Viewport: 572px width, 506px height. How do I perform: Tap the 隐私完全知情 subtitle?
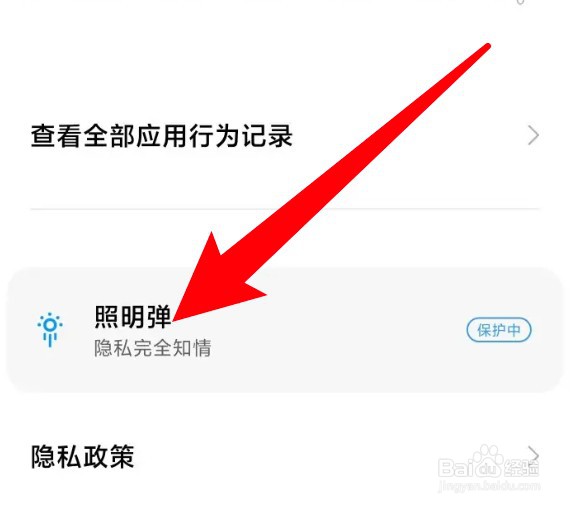point(152,348)
